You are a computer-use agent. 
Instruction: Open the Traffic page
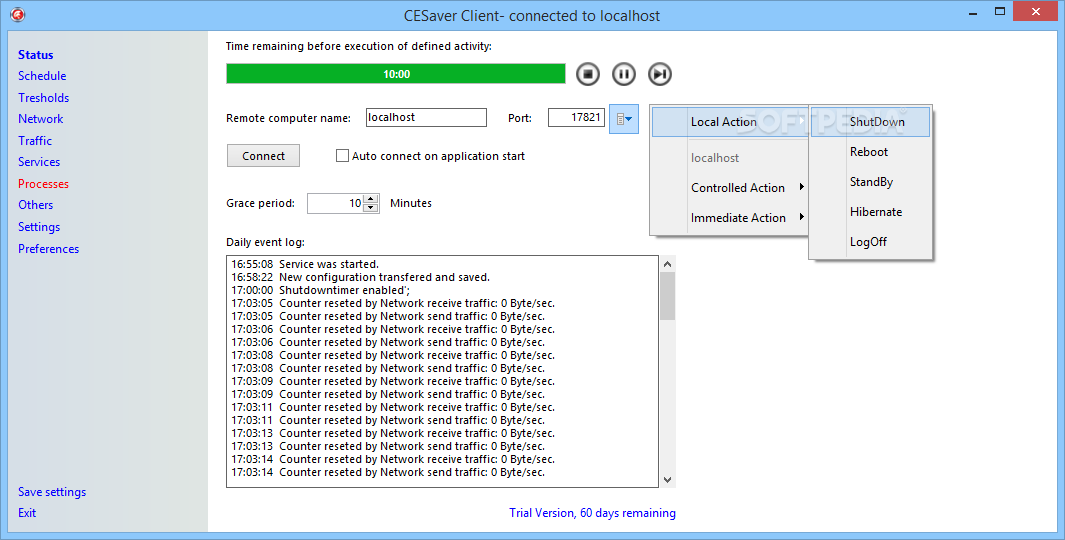35,141
